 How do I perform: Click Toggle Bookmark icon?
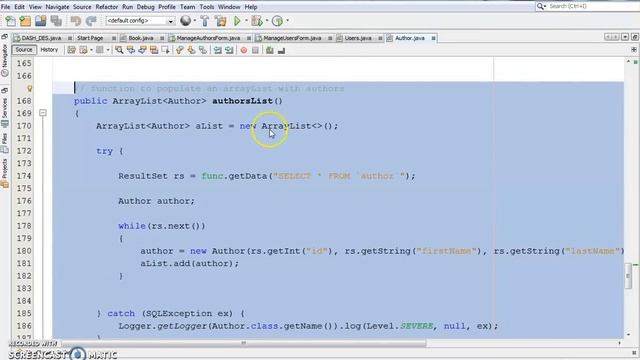[x=203, y=50]
